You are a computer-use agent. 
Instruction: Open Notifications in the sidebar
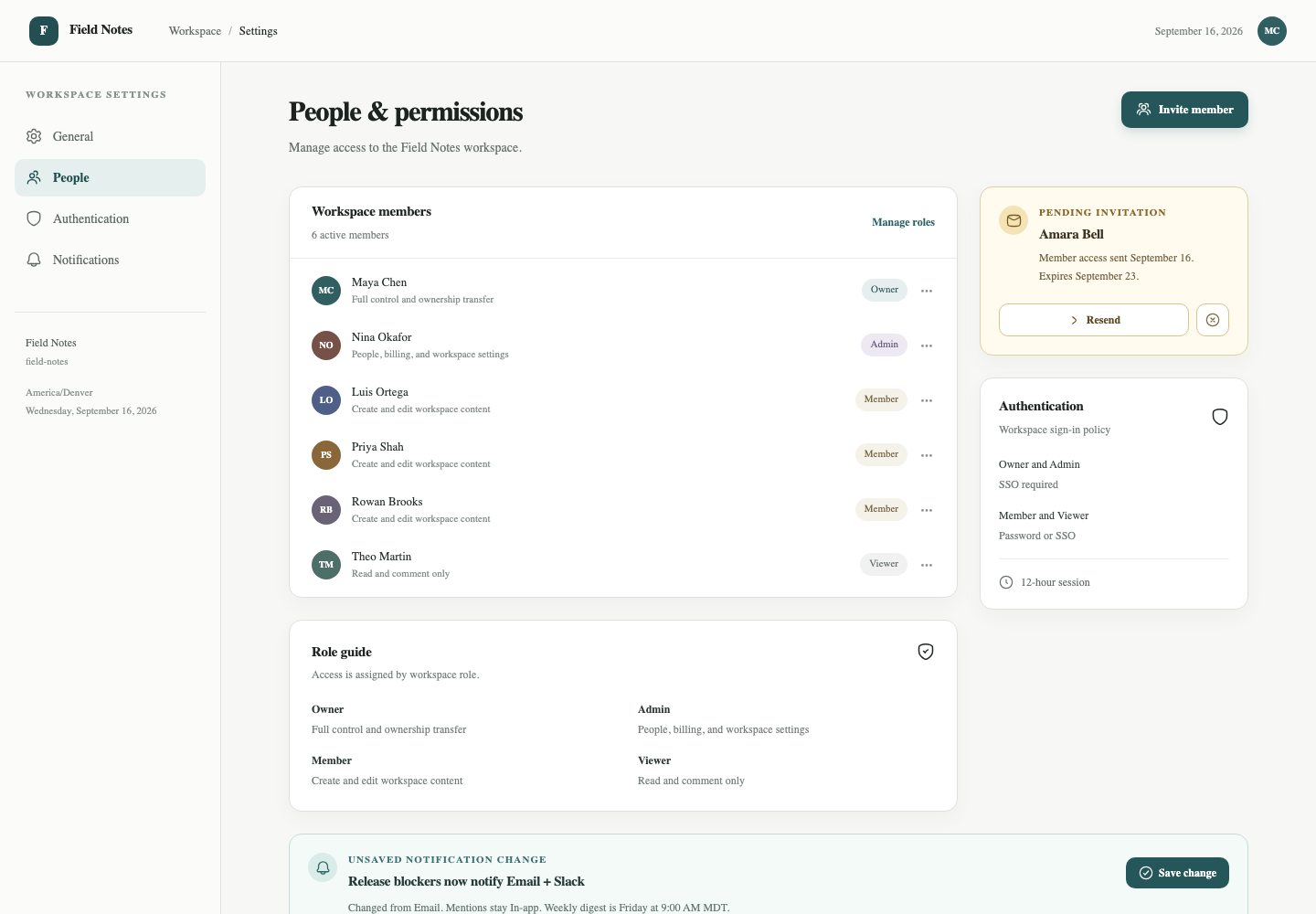[x=110, y=260]
